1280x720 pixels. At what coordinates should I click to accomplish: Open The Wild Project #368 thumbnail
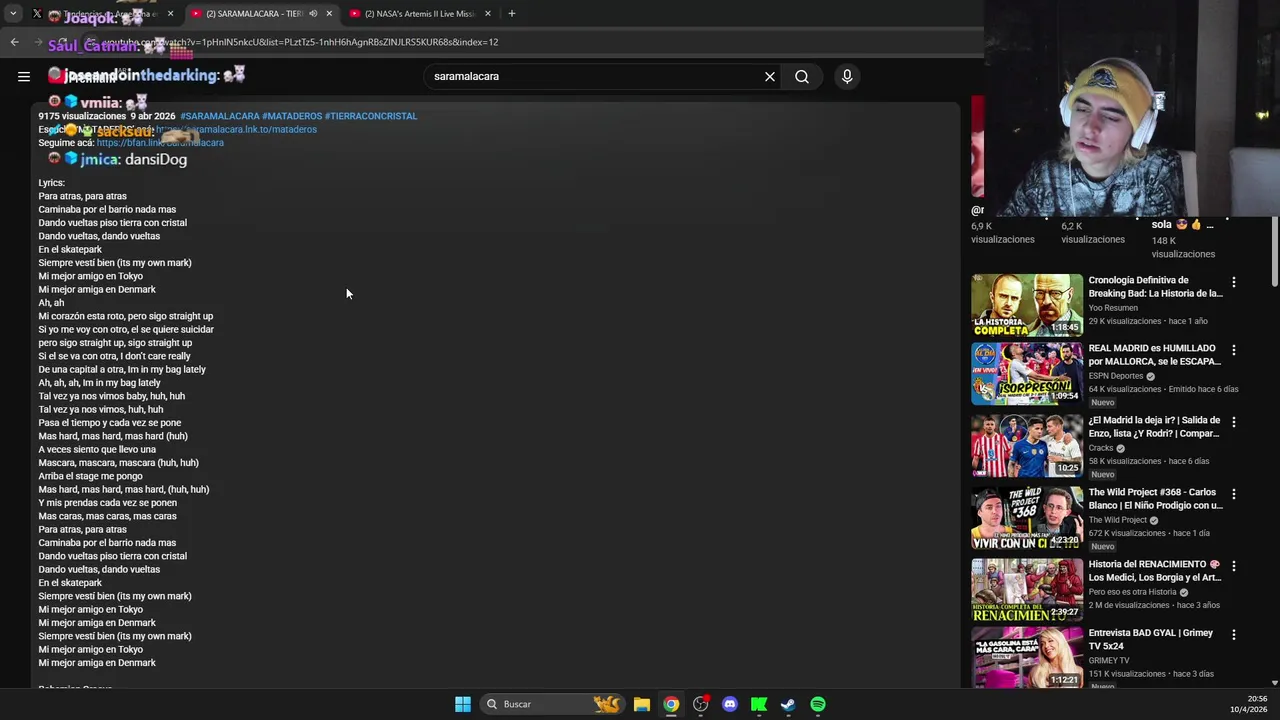coord(1026,518)
